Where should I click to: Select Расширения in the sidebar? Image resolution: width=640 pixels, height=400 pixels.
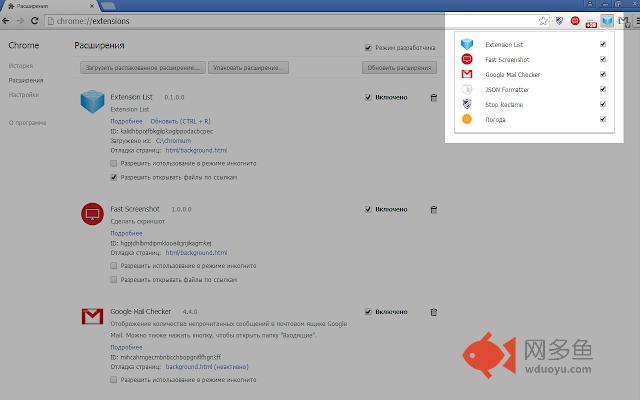26,80
